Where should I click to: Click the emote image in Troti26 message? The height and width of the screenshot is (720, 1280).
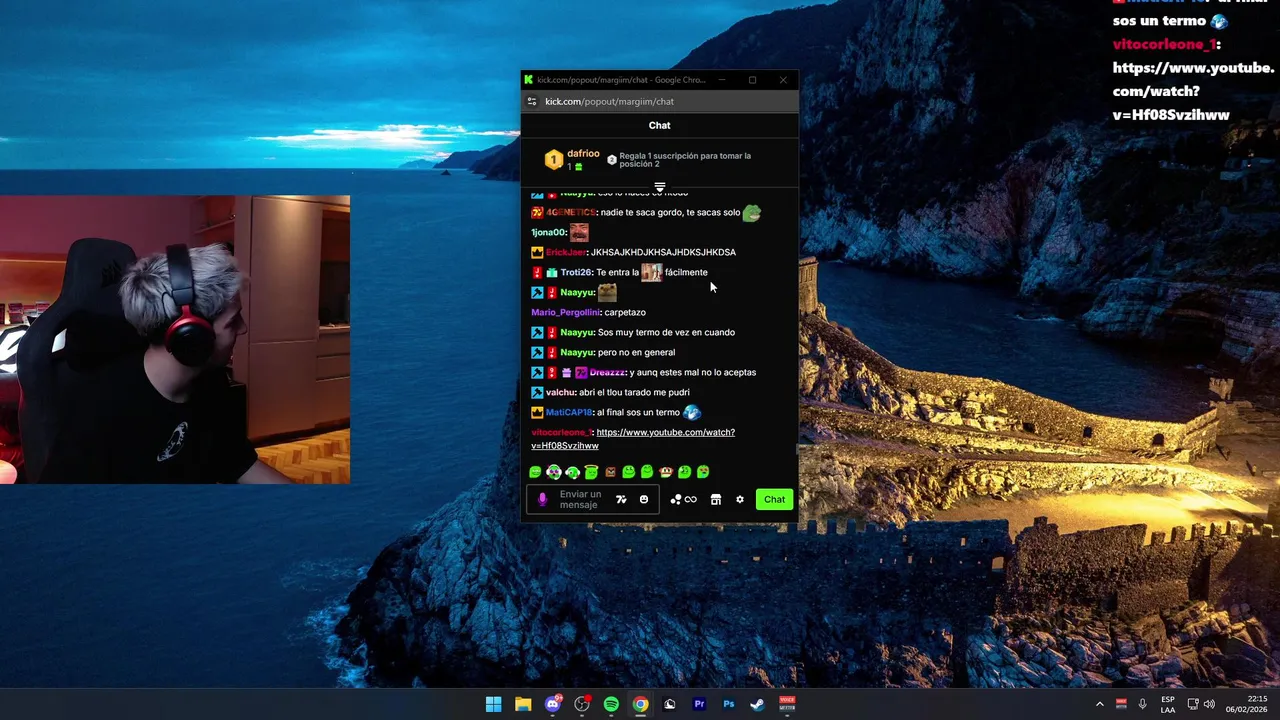(651, 272)
